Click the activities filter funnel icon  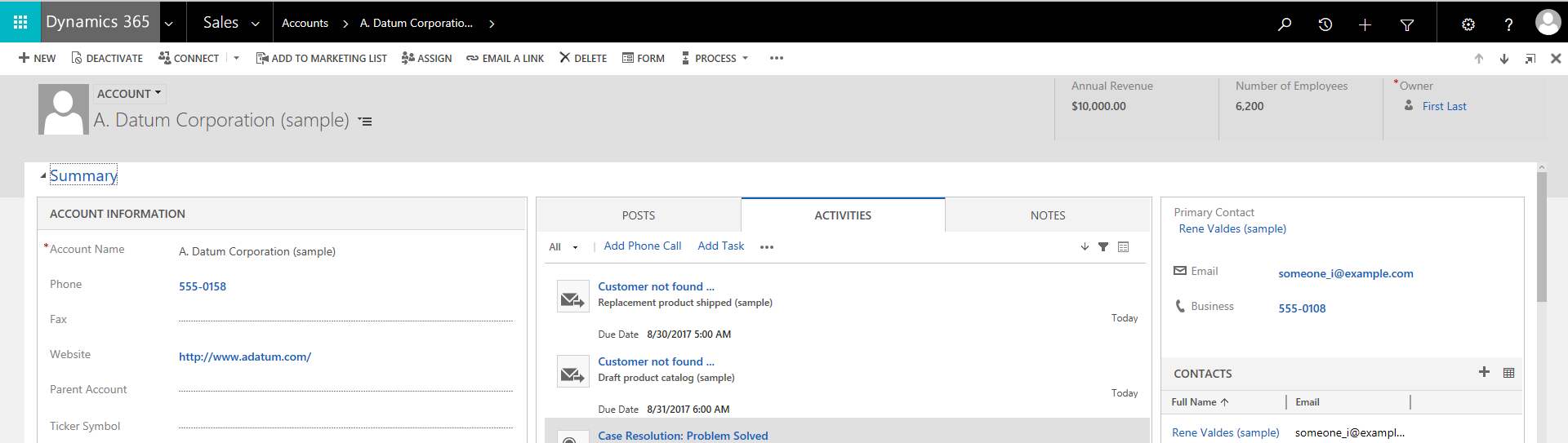tap(1102, 247)
